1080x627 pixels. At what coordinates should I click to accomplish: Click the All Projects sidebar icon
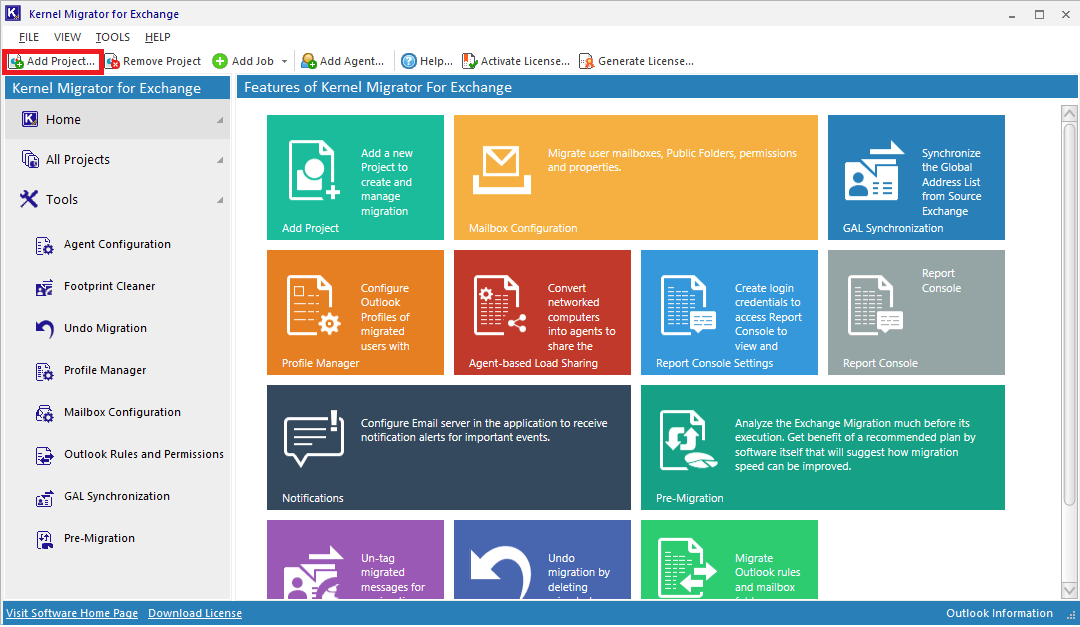pyautogui.click(x=30, y=159)
